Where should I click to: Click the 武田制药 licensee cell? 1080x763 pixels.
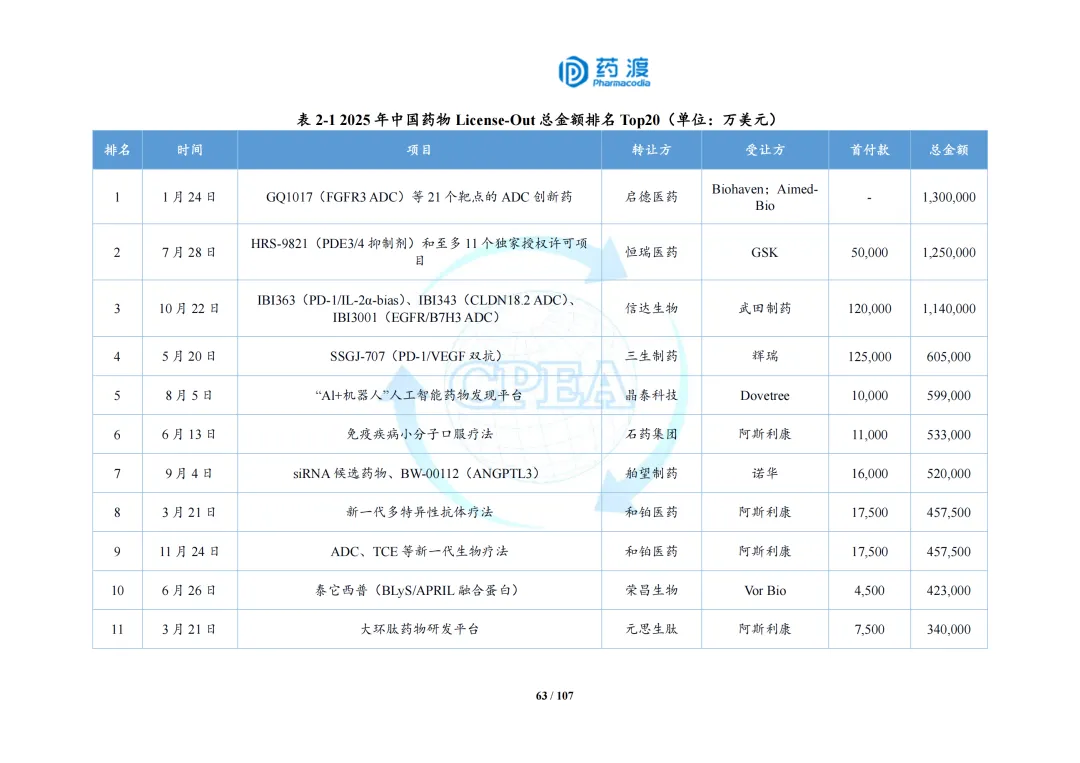765,309
